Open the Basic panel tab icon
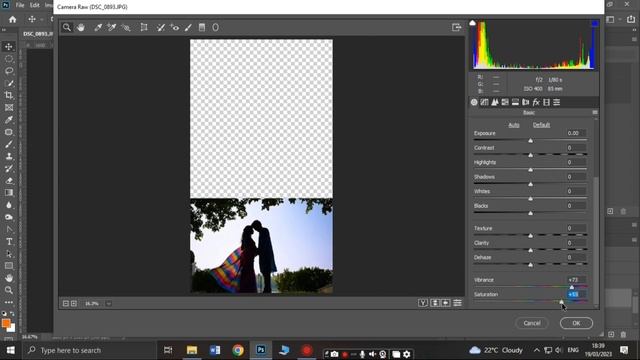This screenshot has width=640, height=360. pyautogui.click(x=474, y=102)
